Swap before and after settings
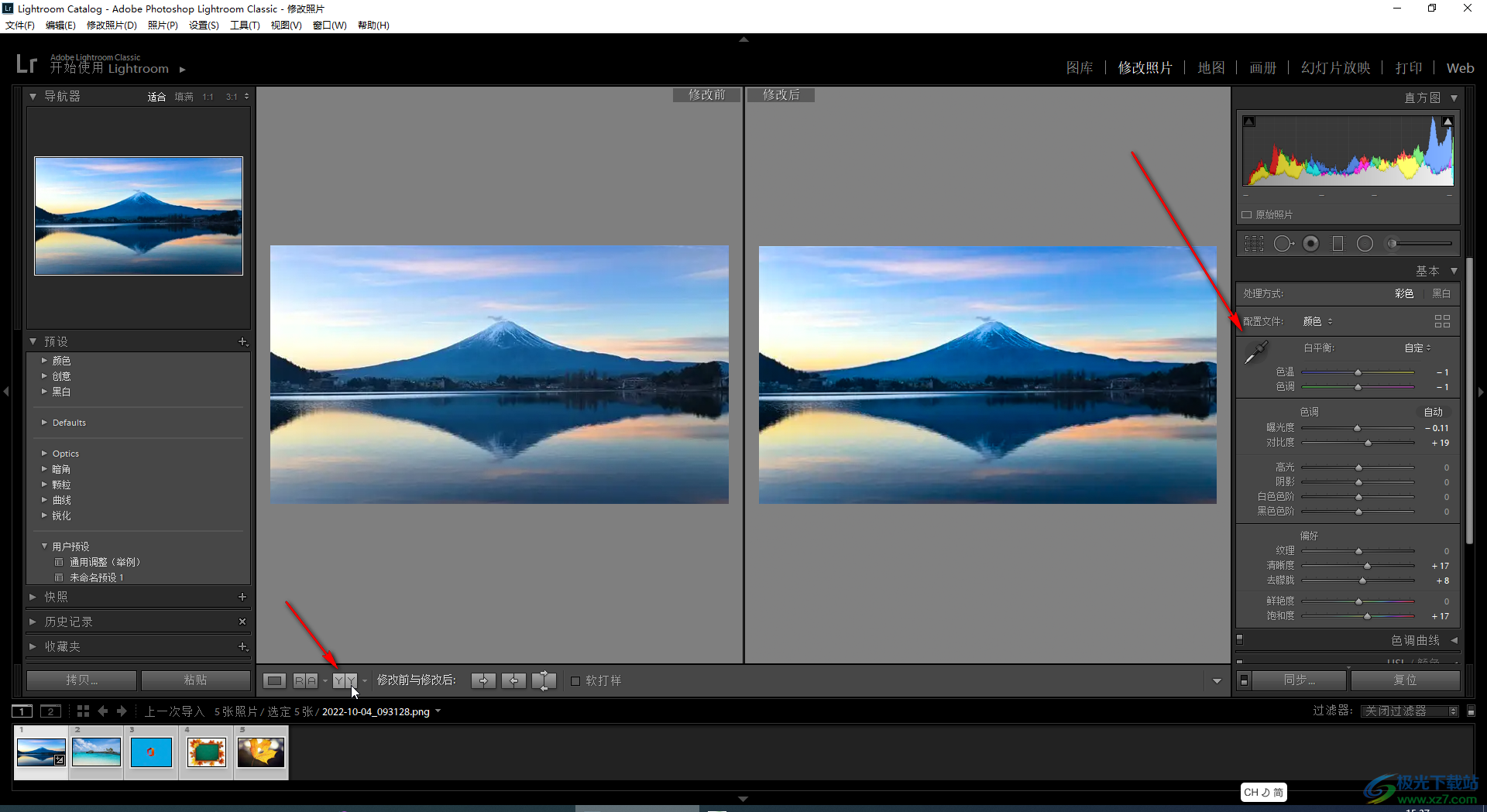This screenshot has width=1487, height=812. [x=544, y=680]
